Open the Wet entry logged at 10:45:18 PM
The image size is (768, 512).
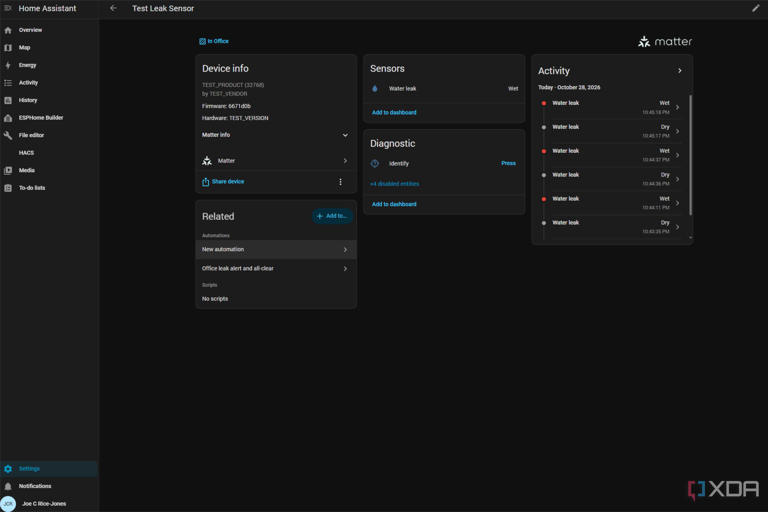[610, 107]
